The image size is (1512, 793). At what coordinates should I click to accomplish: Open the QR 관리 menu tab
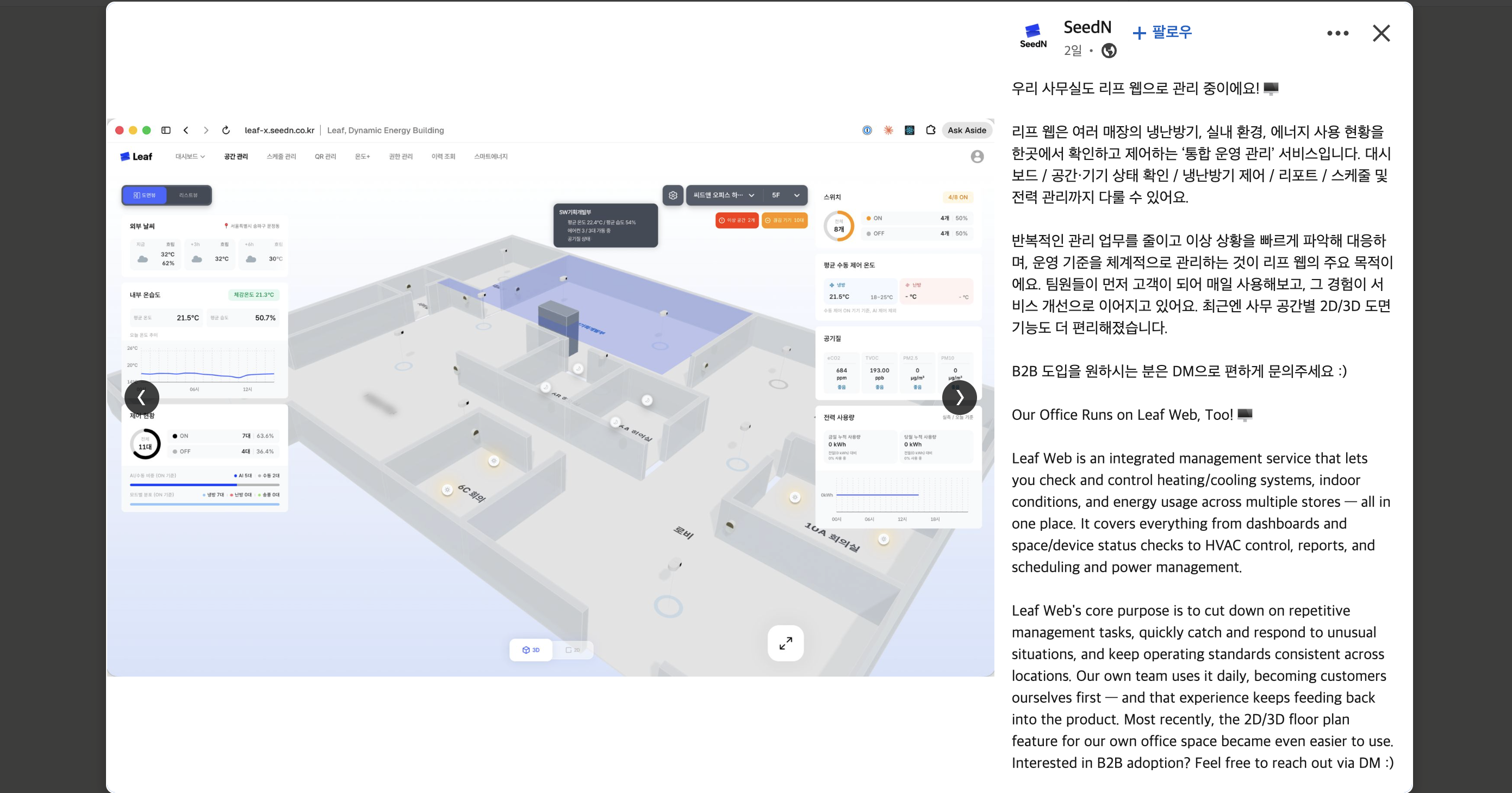point(325,157)
